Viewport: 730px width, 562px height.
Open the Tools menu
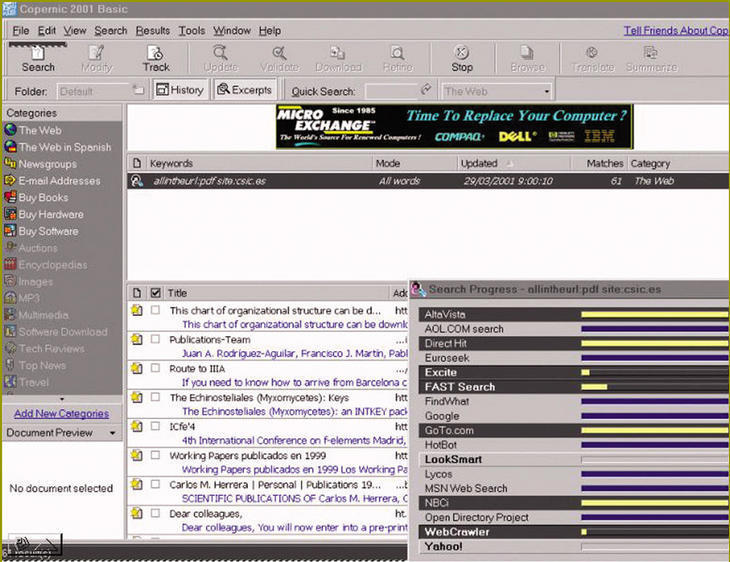click(x=191, y=31)
